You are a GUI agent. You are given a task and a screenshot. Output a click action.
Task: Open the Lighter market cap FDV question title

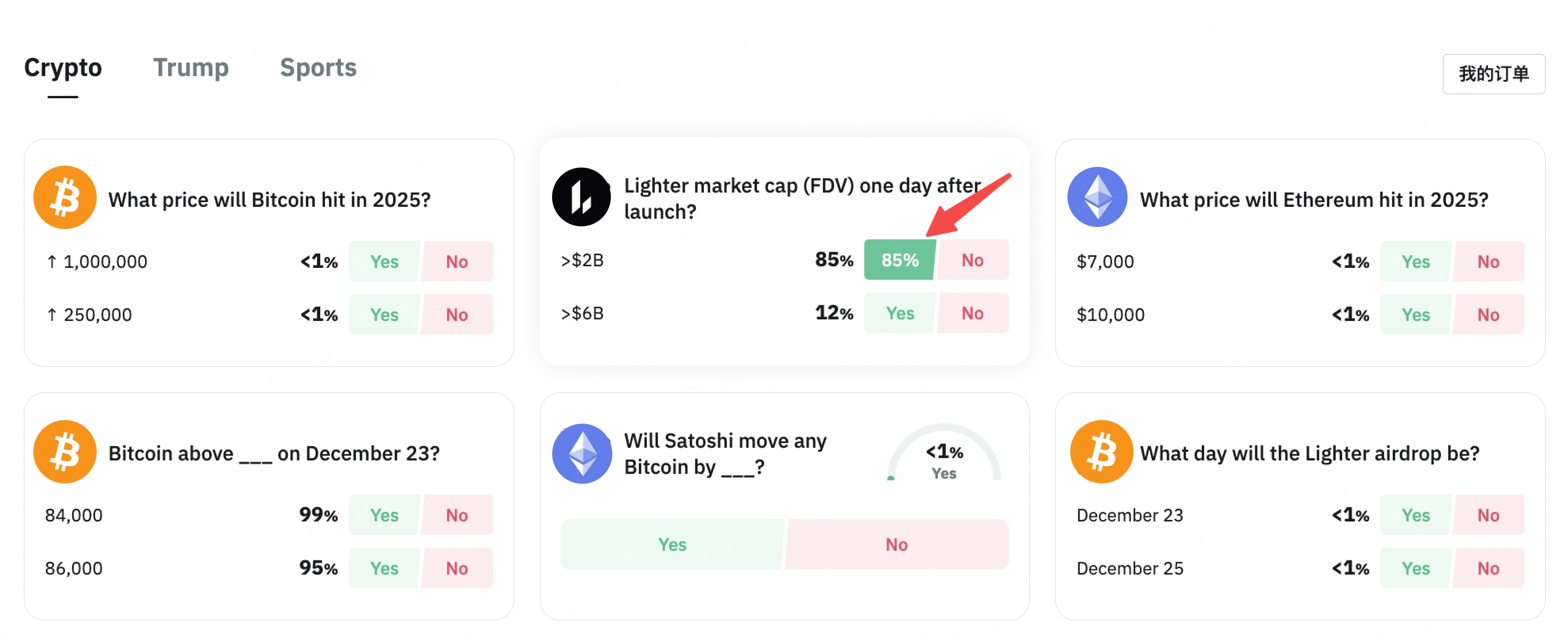(x=802, y=199)
